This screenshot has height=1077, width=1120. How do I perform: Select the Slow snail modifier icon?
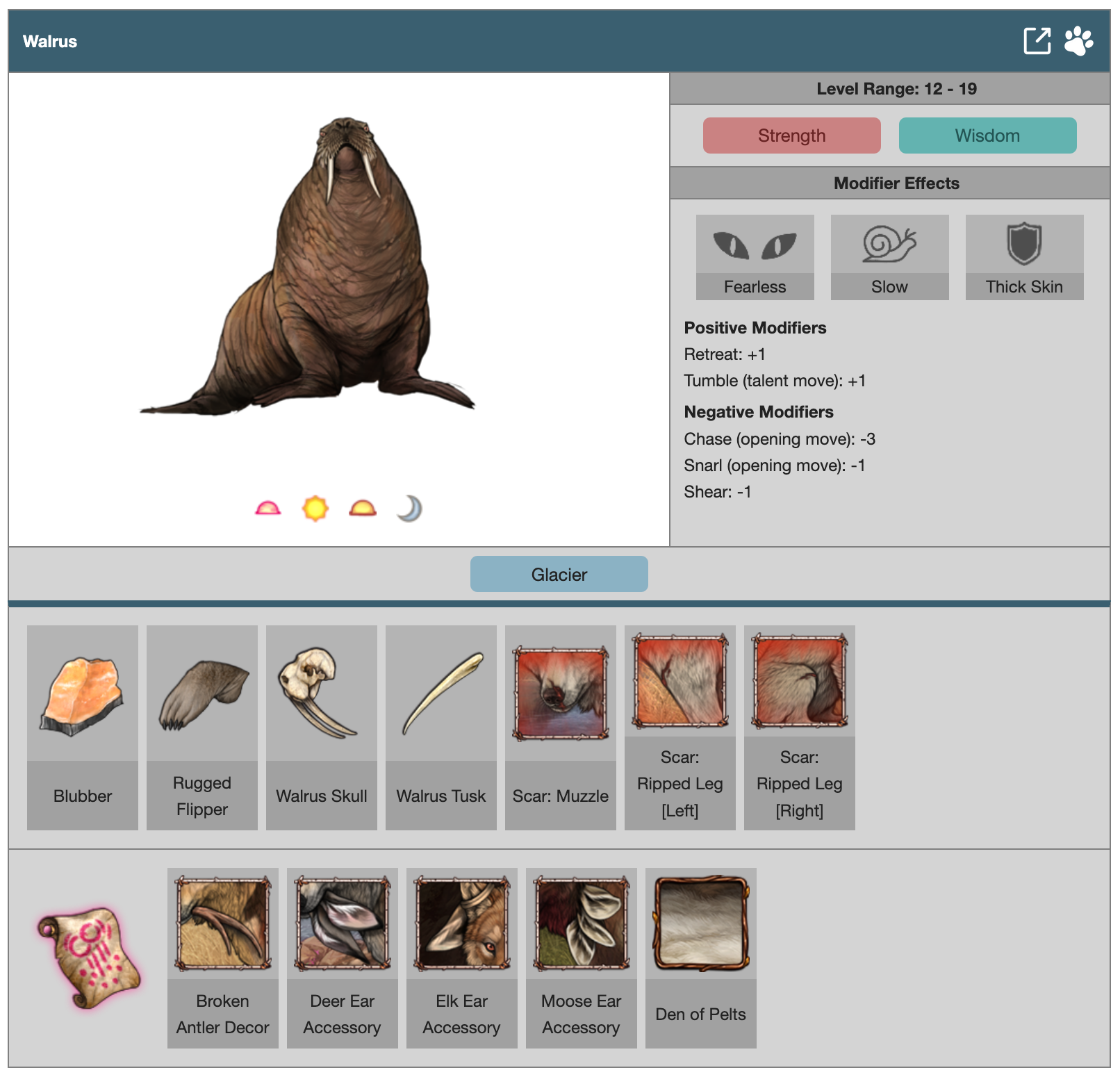pyautogui.click(x=889, y=246)
